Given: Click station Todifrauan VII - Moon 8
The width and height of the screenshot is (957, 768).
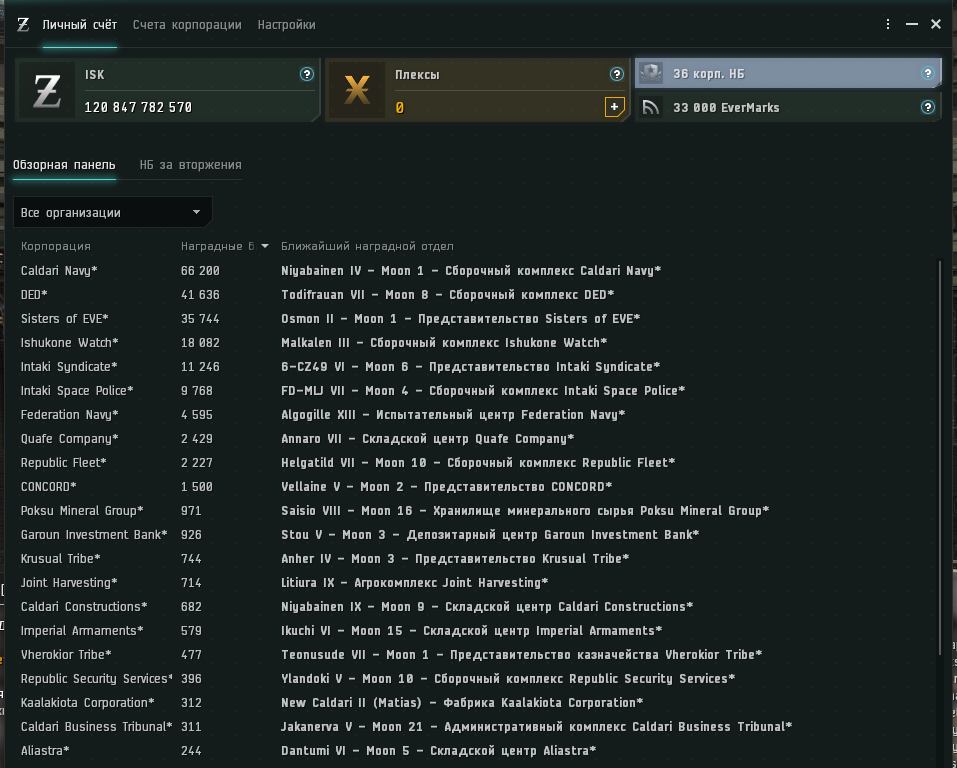Looking at the screenshot, I should [x=447, y=294].
